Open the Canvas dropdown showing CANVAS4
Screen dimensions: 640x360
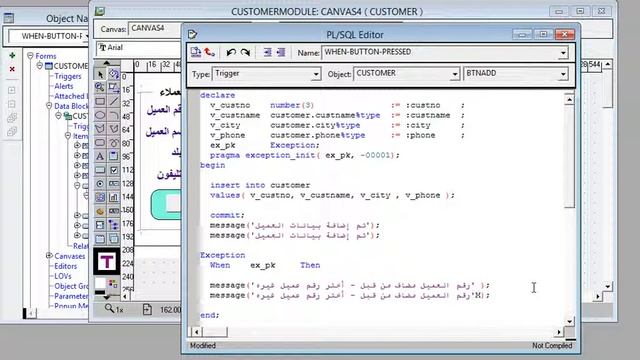coord(155,28)
